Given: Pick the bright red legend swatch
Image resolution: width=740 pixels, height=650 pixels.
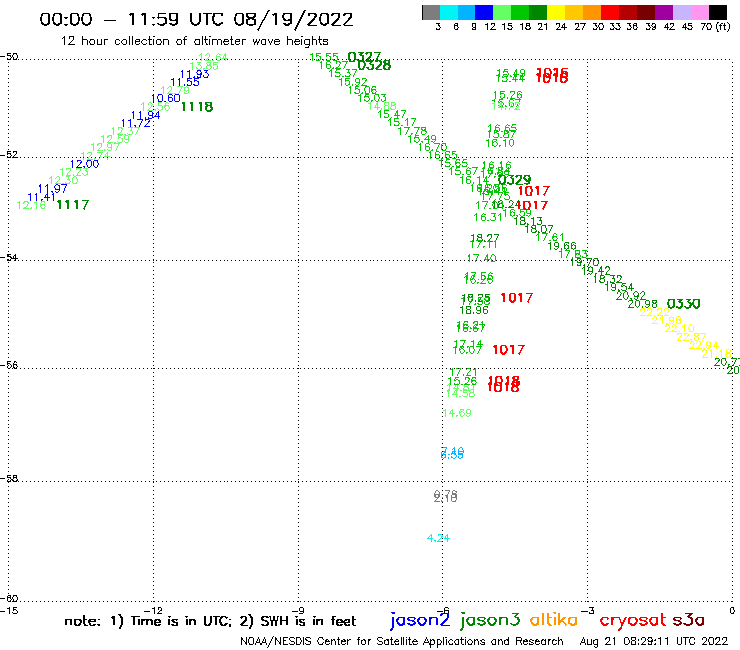Looking at the screenshot, I should (x=610, y=12).
